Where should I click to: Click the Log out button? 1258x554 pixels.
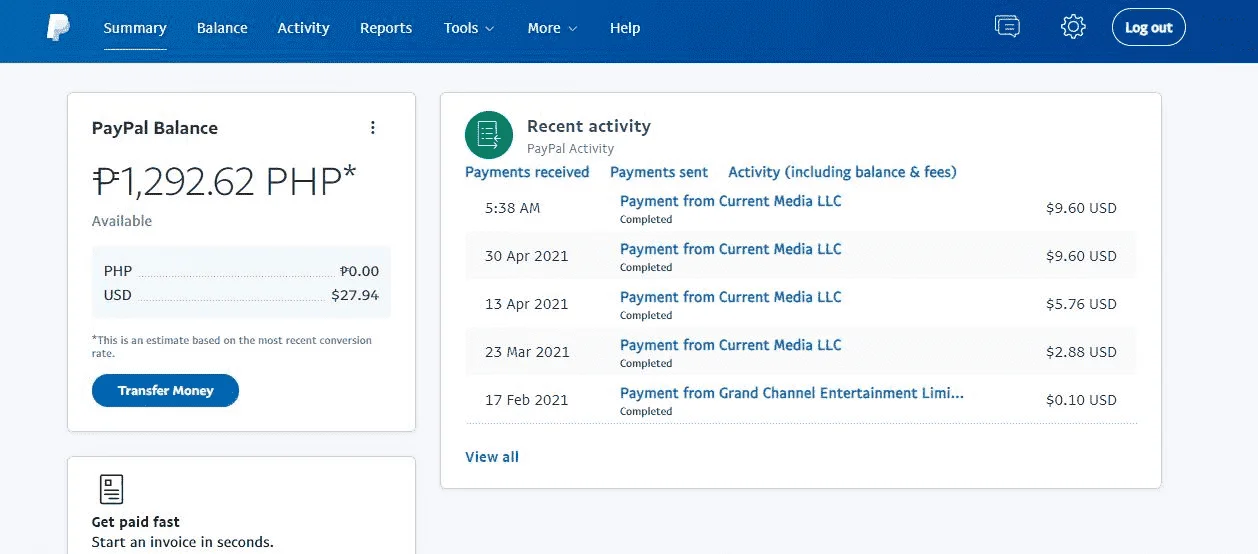1148,28
